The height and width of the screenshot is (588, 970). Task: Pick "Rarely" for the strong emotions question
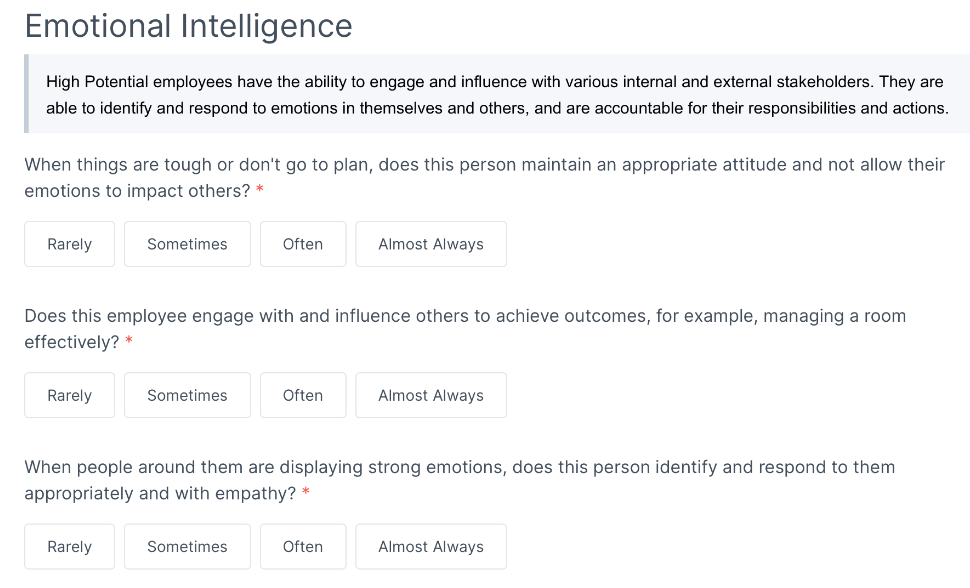69,546
